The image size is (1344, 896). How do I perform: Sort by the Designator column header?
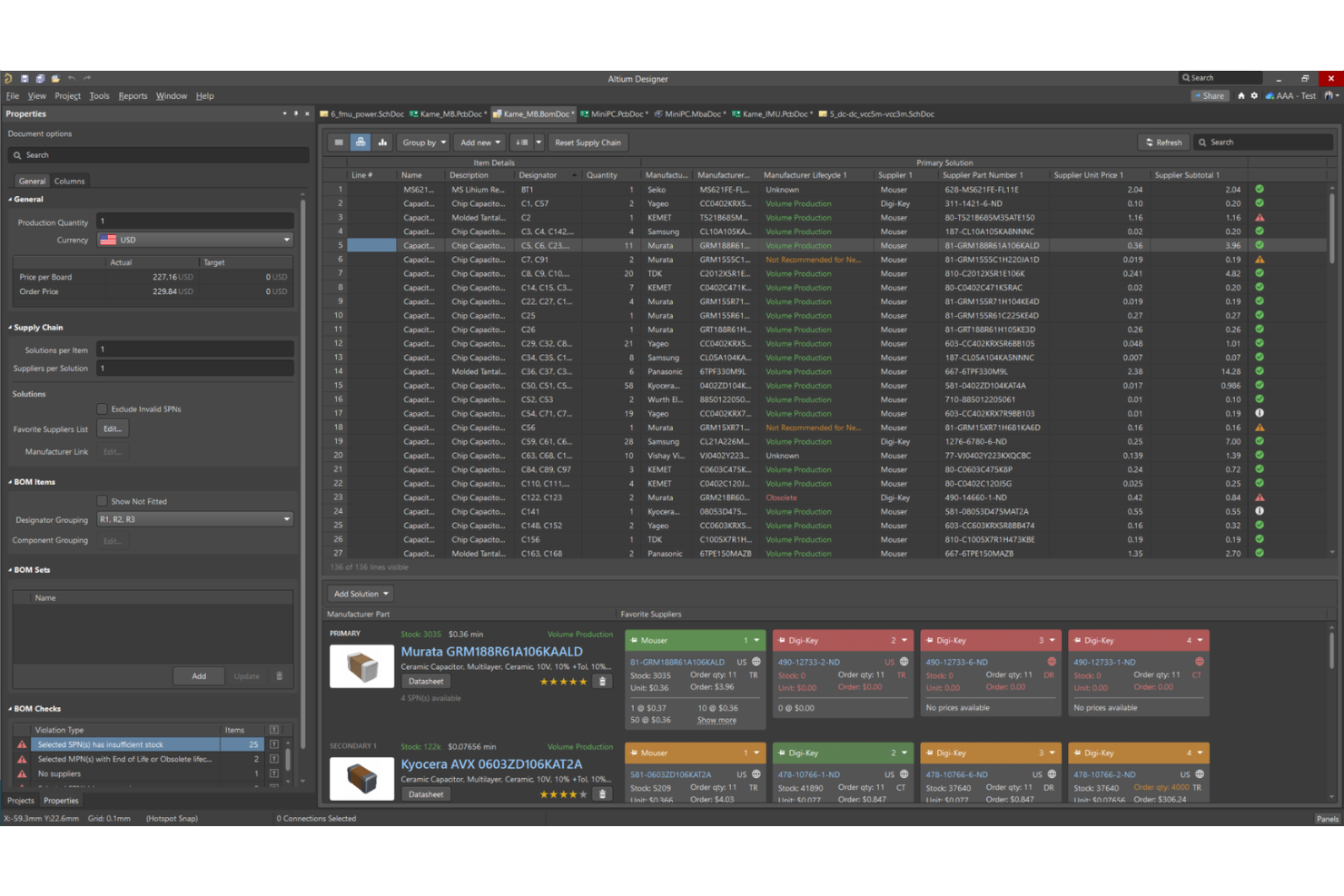(x=538, y=175)
